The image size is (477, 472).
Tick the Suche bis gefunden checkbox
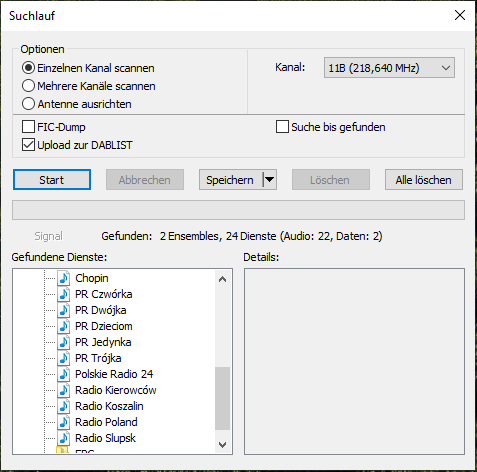tap(282, 127)
